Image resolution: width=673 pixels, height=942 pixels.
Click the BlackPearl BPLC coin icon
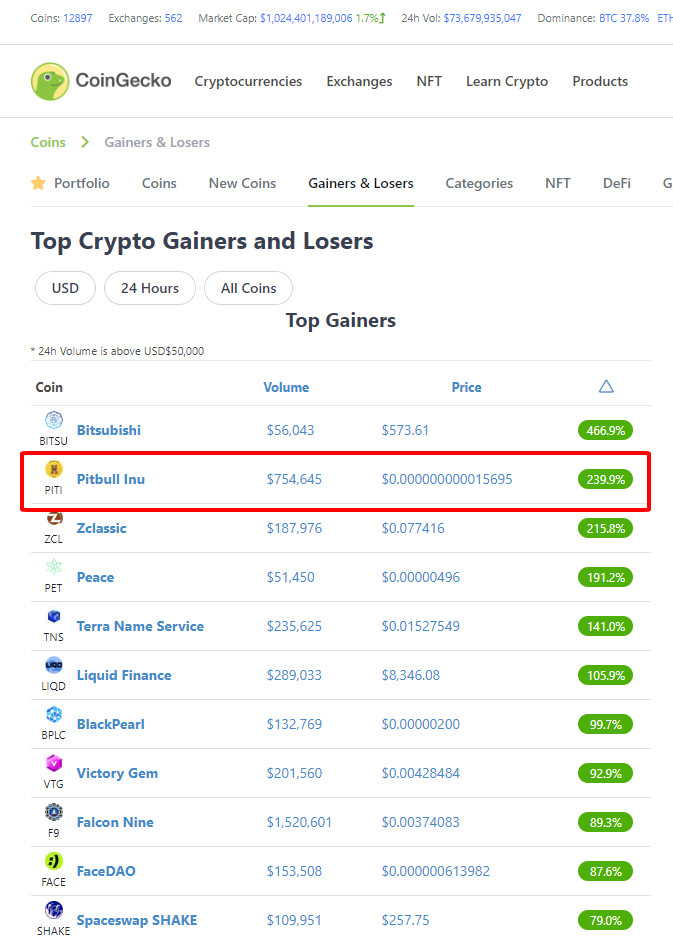(54, 714)
